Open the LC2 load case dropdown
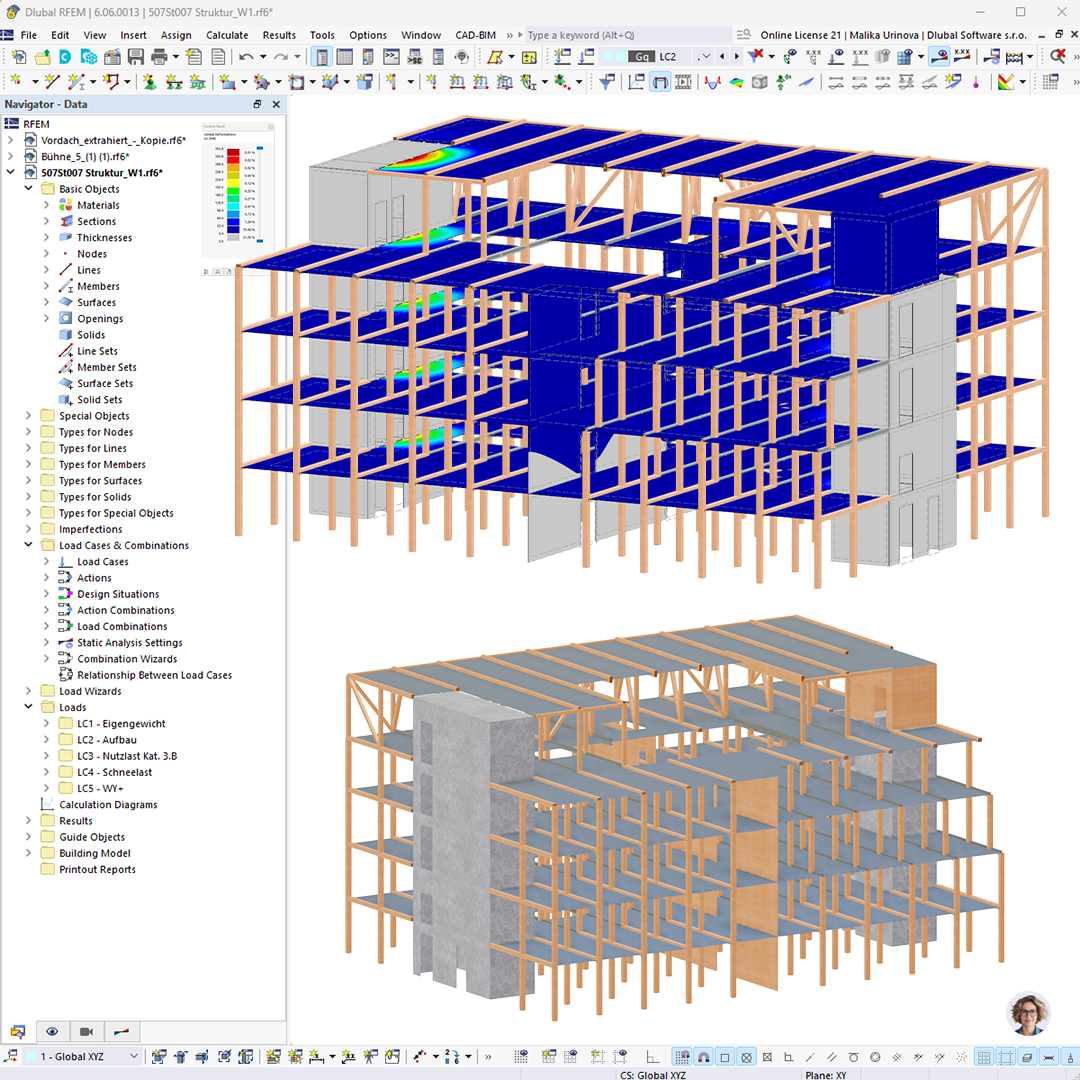 [x=705, y=56]
